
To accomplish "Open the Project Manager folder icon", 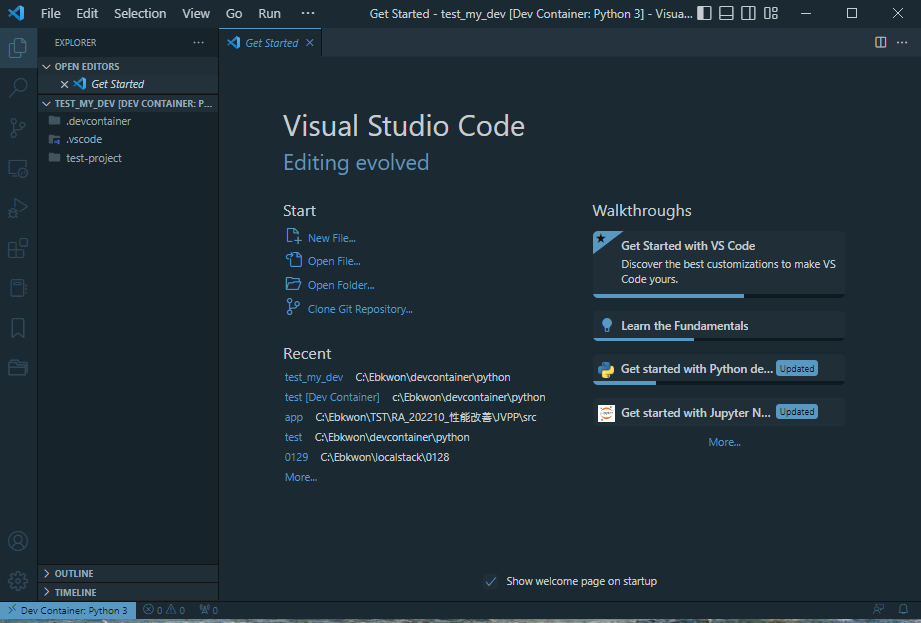I will click(x=18, y=368).
